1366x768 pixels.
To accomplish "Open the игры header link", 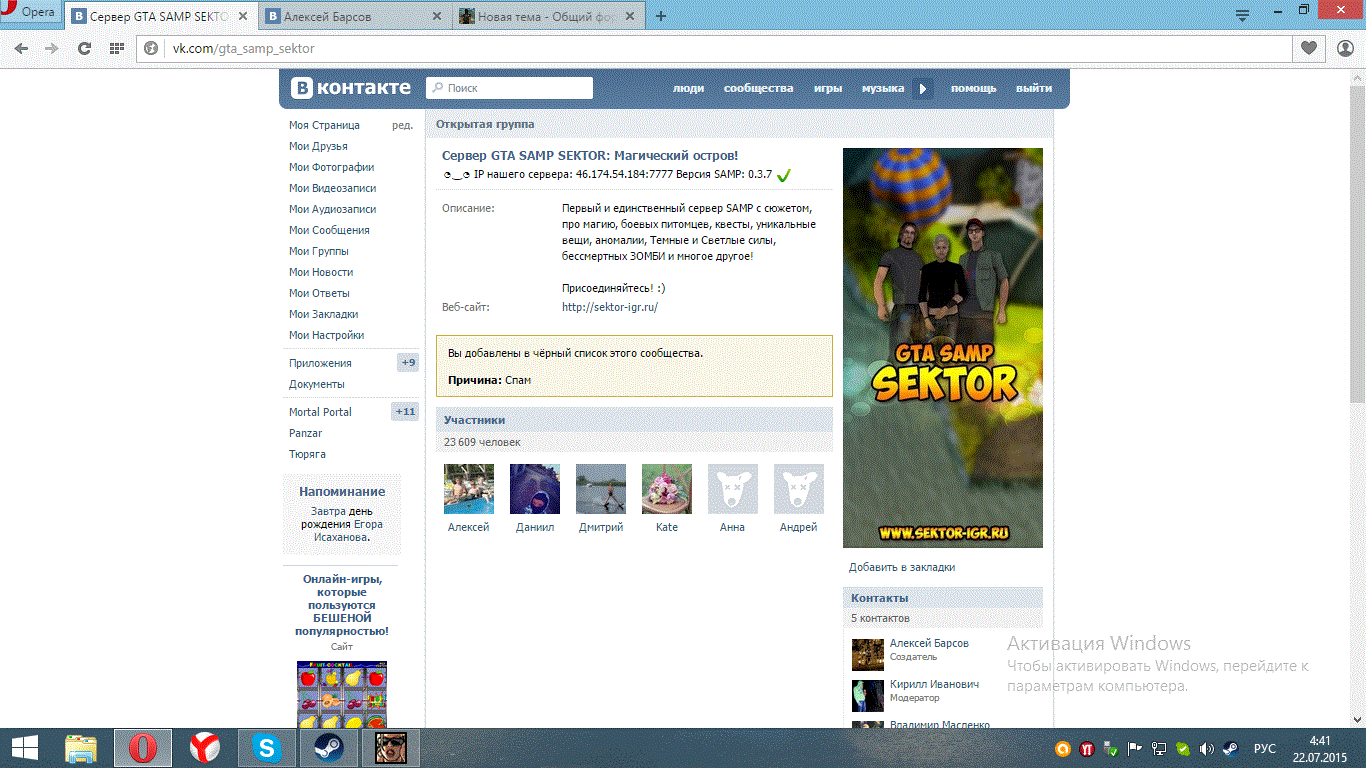I will [x=827, y=88].
